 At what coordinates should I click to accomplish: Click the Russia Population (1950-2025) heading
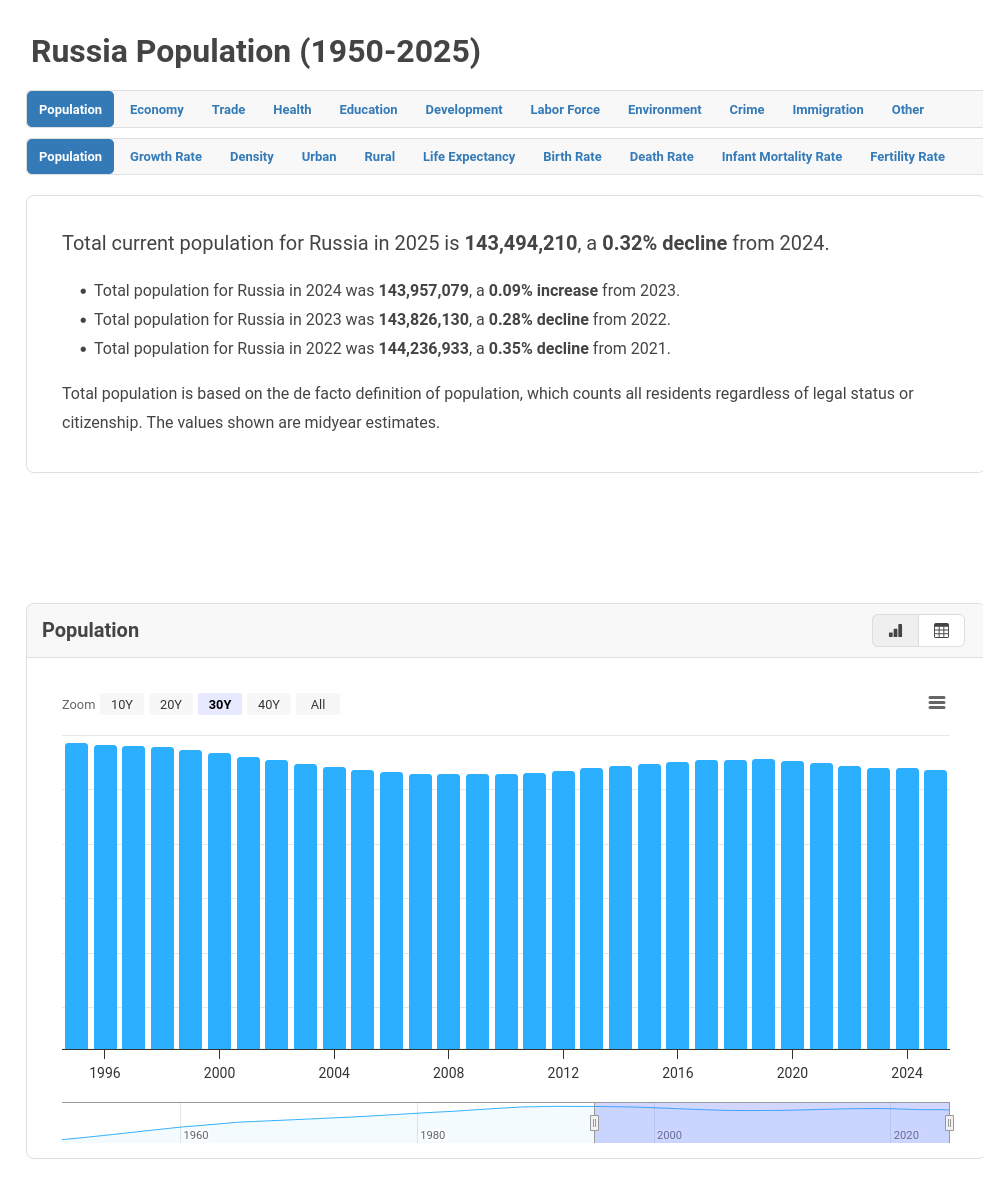256,52
